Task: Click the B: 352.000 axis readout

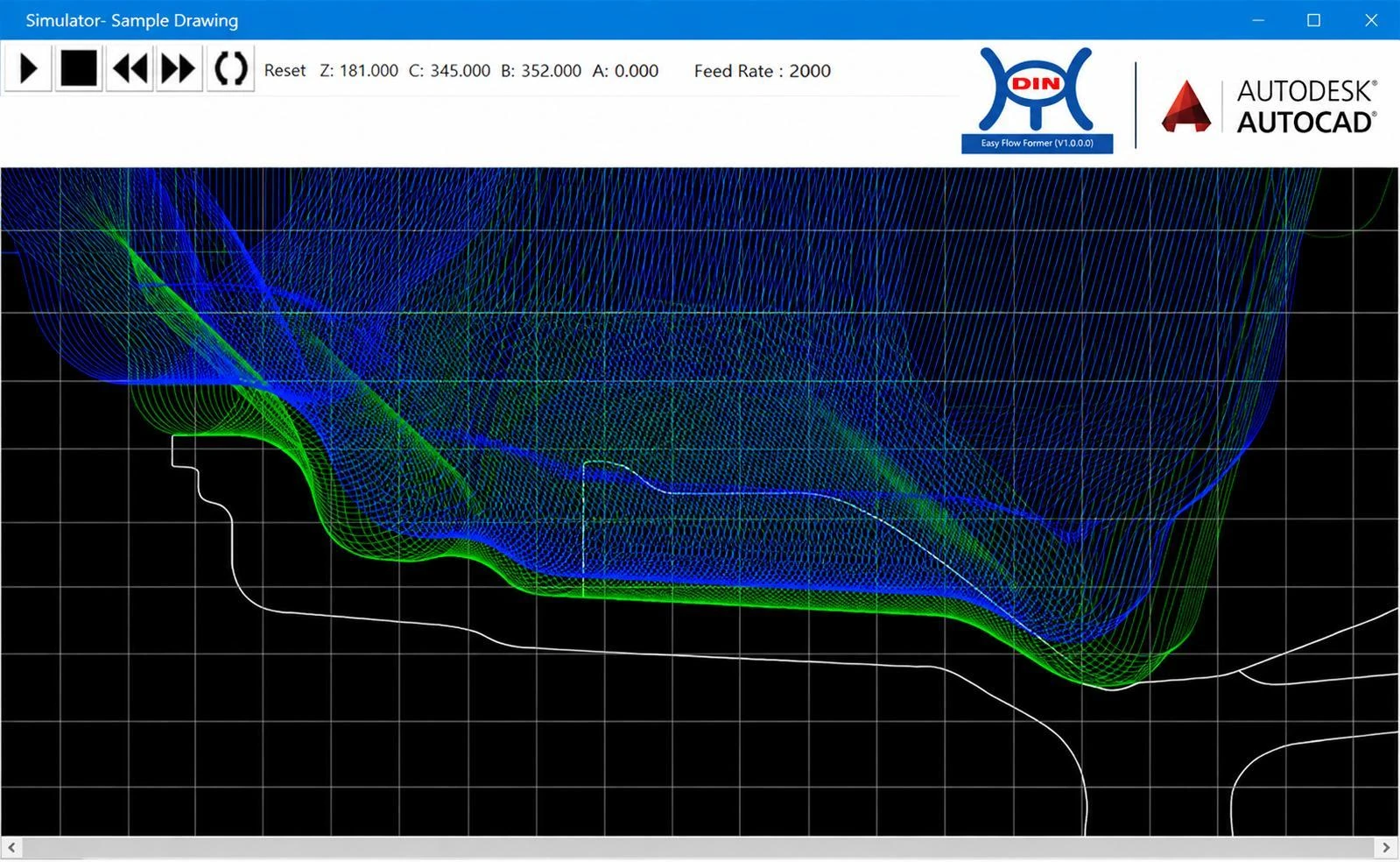Action: [541, 71]
